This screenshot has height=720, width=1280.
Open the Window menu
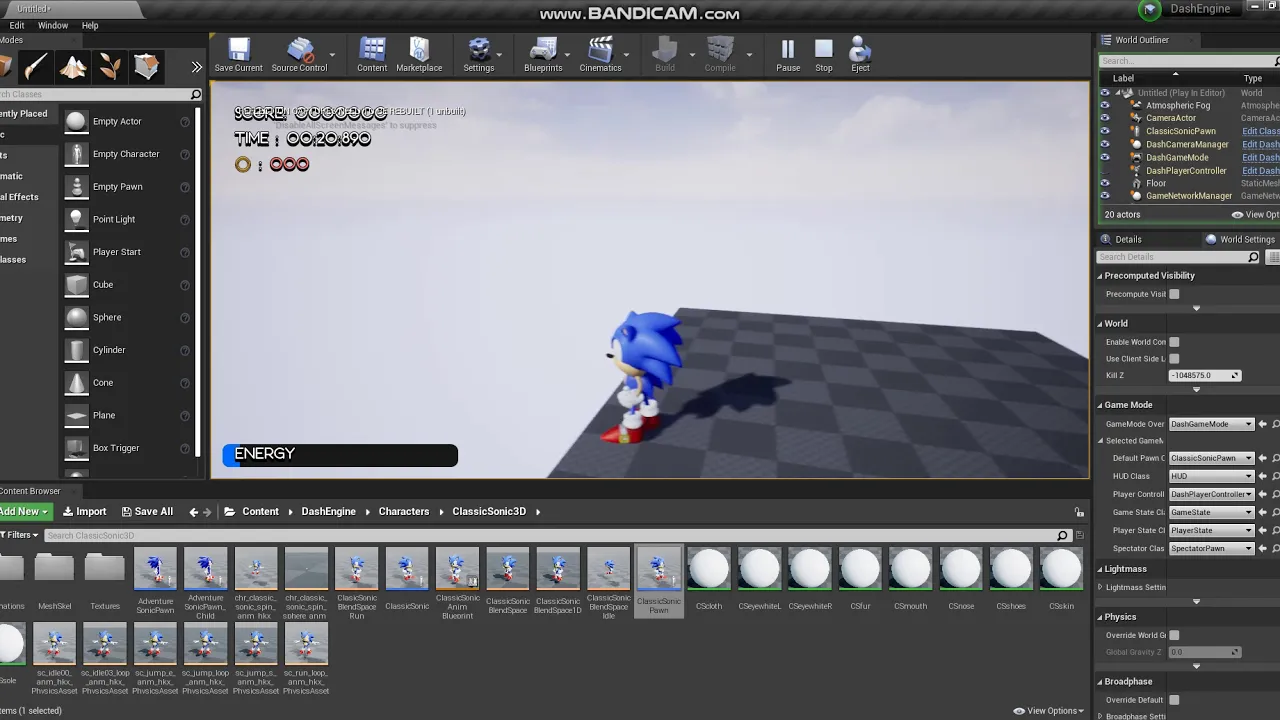pos(53,25)
